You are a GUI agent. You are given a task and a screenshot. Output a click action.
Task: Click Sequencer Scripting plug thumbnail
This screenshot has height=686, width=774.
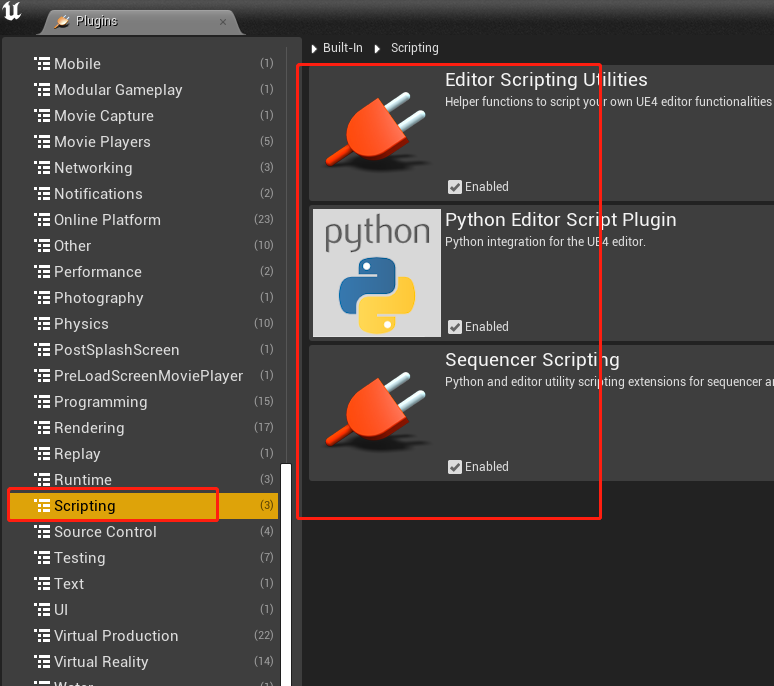tap(377, 413)
